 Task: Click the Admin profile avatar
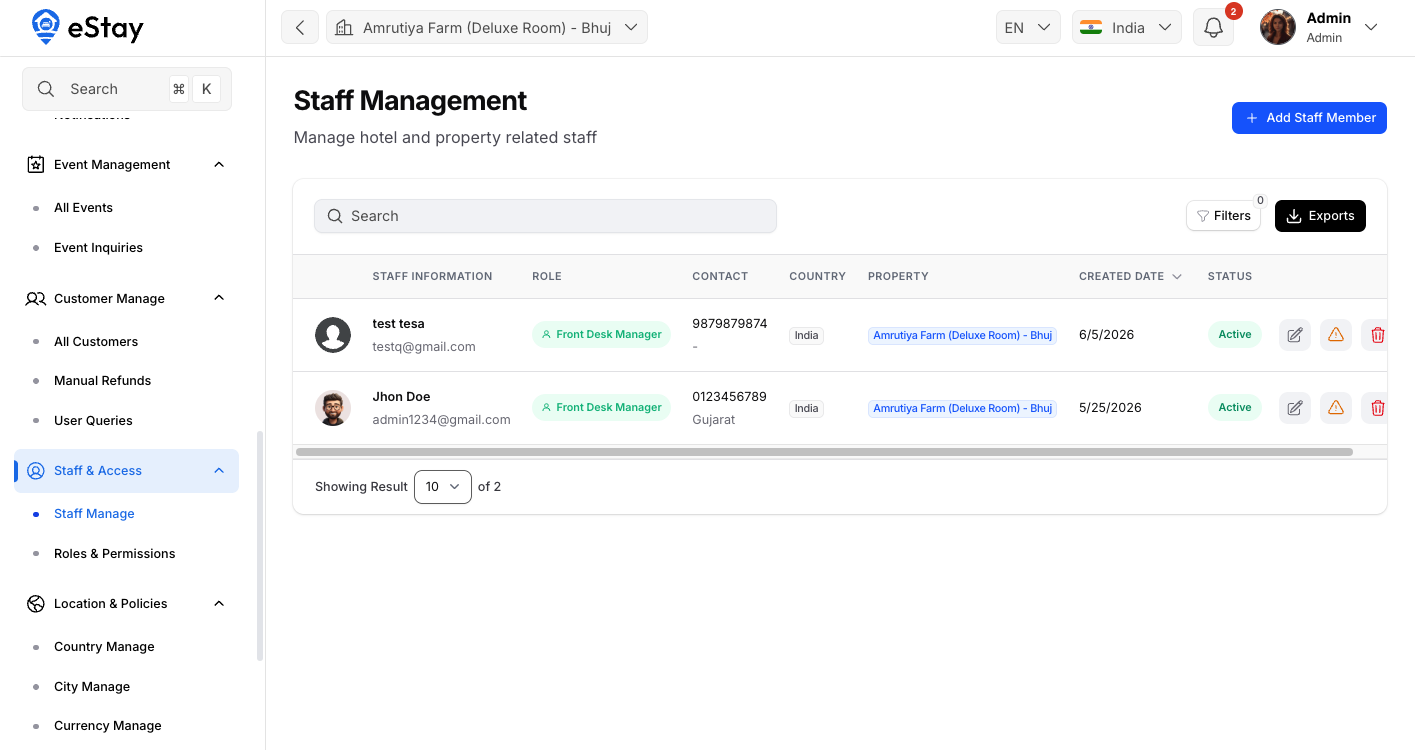click(x=1278, y=27)
